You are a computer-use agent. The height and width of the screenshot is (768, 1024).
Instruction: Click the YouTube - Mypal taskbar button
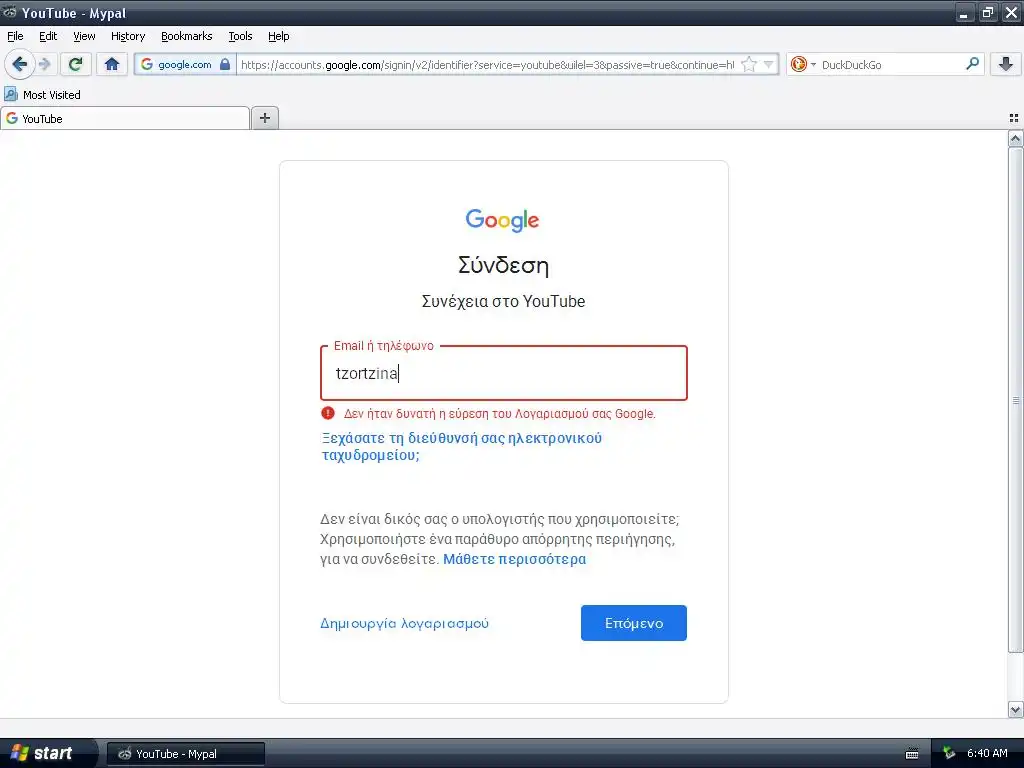click(185, 754)
